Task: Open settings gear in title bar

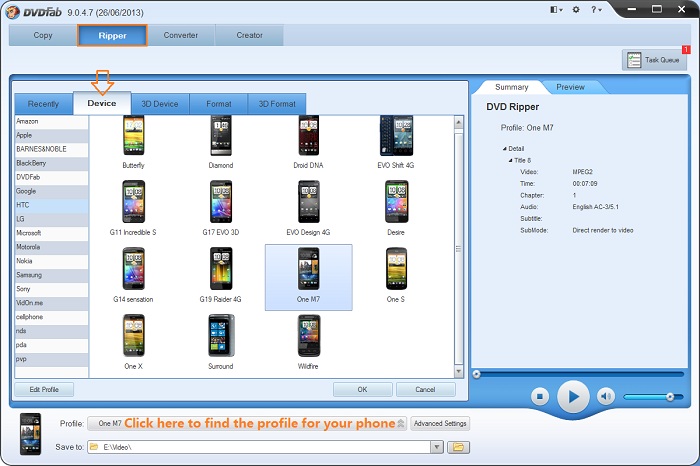Action: click(576, 9)
